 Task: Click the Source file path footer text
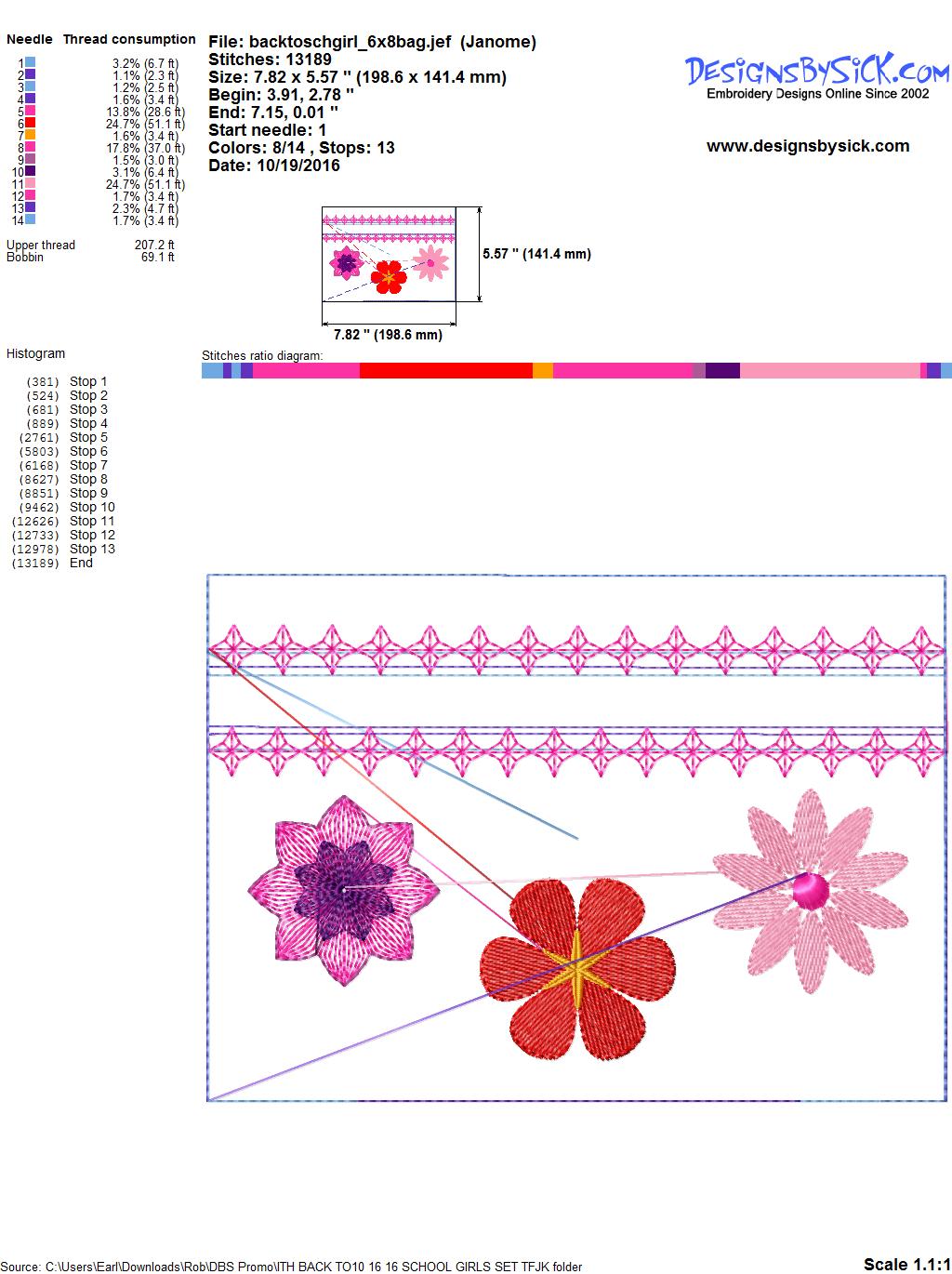(293, 1267)
